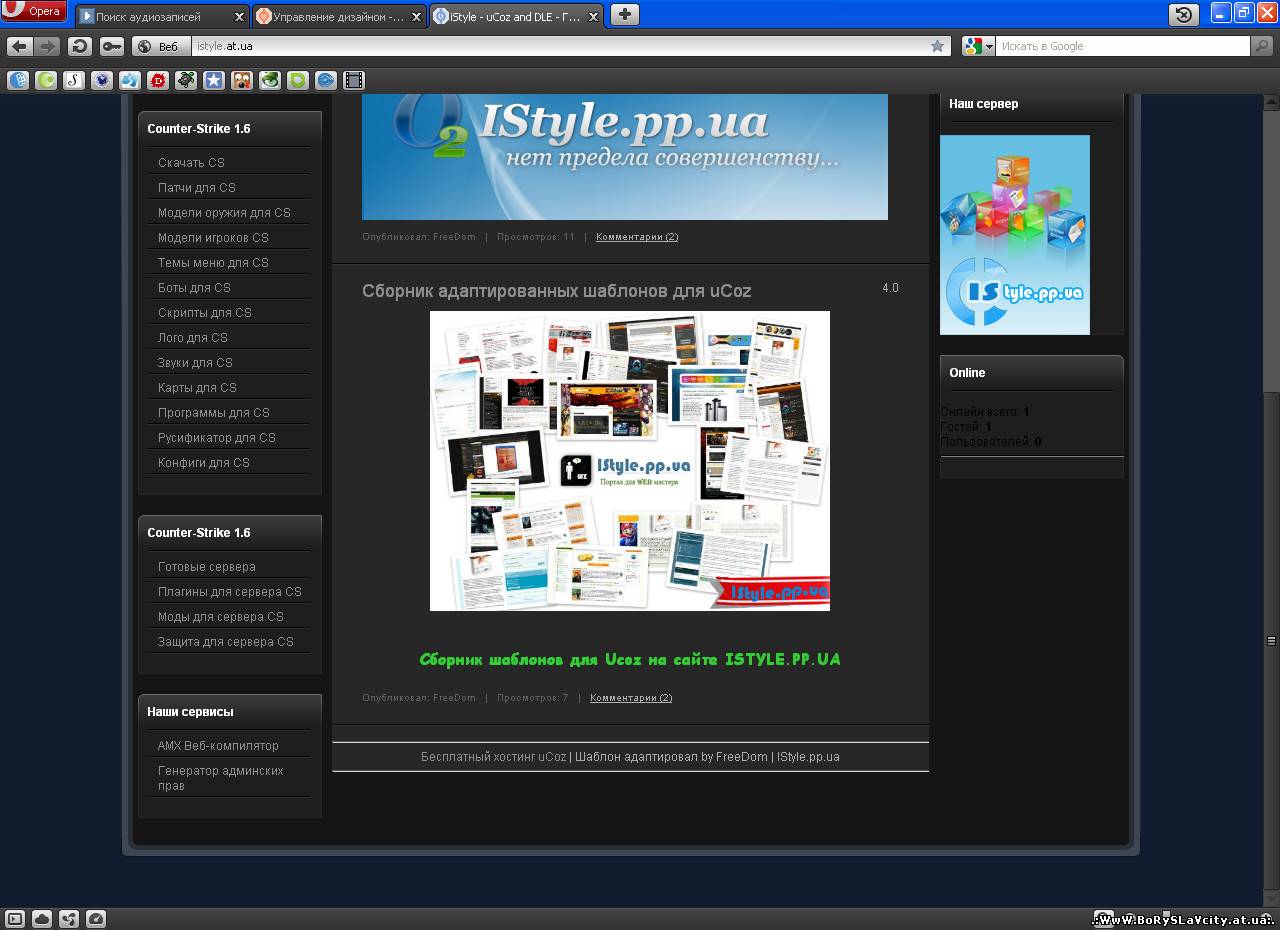Click the search magnifier button

(x=1262, y=46)
